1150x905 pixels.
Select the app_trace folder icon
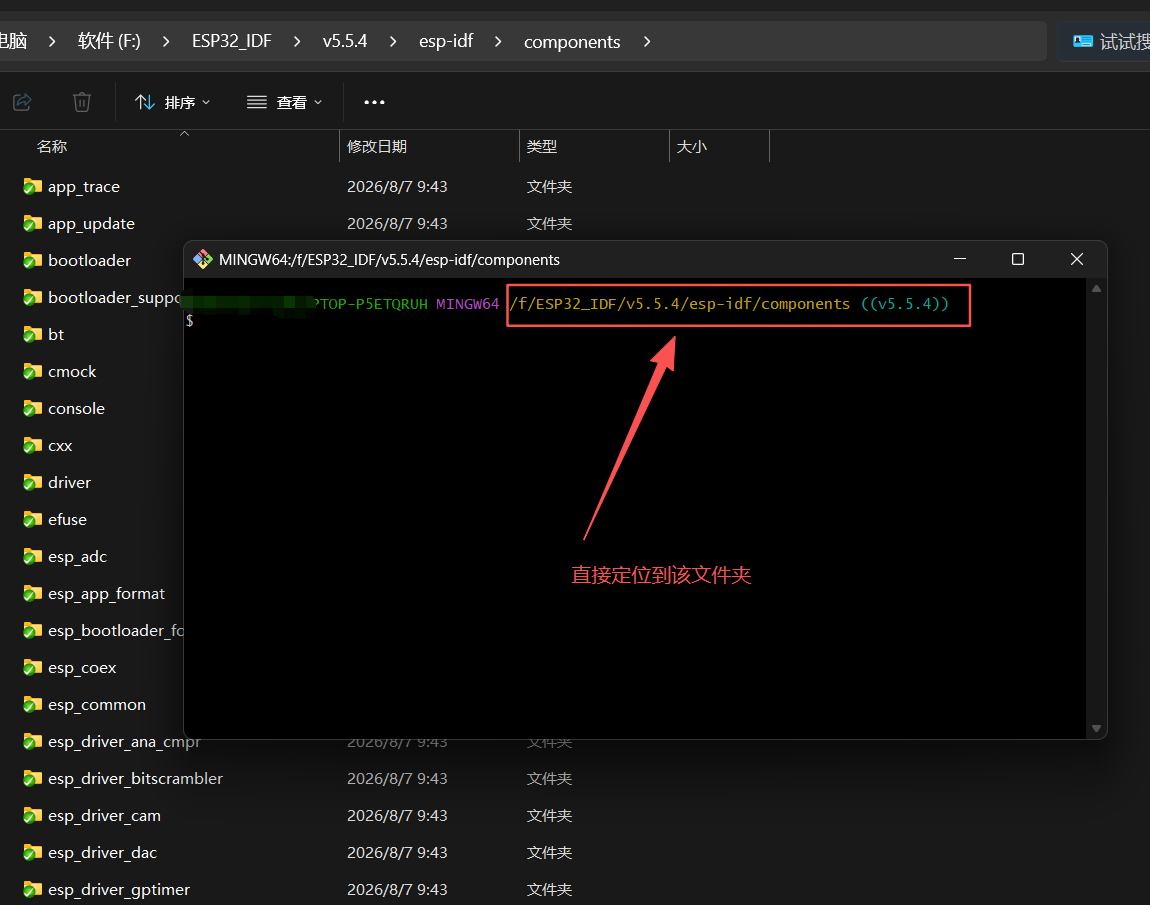tap(32, 186)
